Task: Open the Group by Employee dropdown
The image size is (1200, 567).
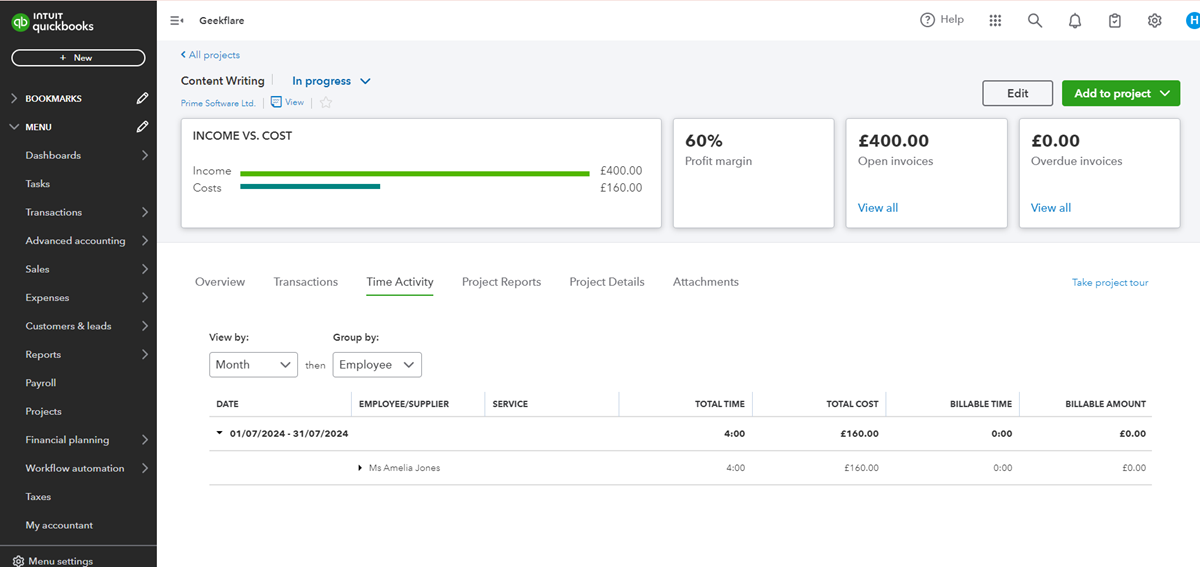Action: tap(377, 365)
